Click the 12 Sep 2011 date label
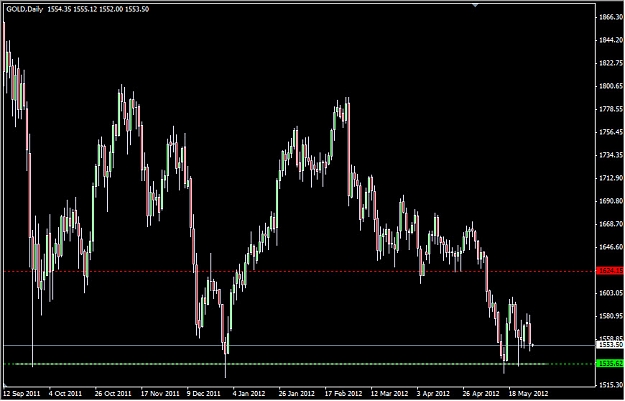Screen dimensions: 625x401 23,393
